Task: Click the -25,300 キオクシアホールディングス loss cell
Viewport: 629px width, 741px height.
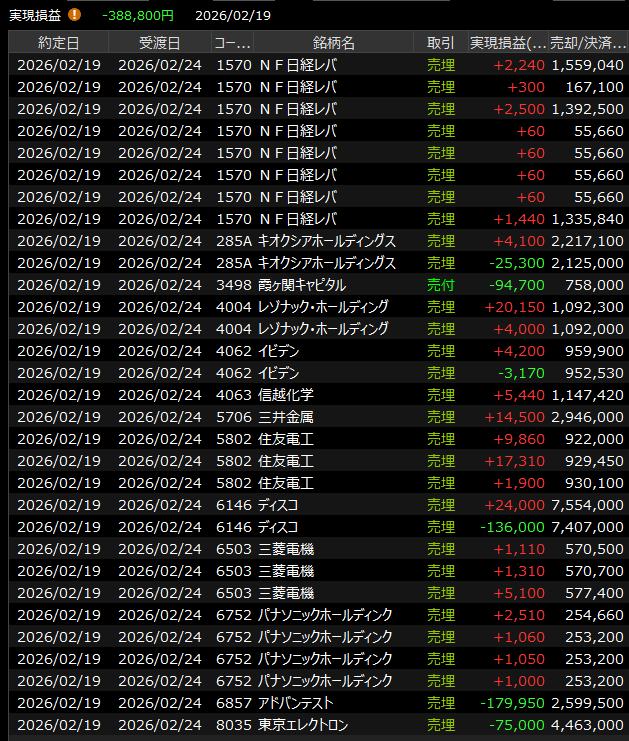Action: pos(516,263)
